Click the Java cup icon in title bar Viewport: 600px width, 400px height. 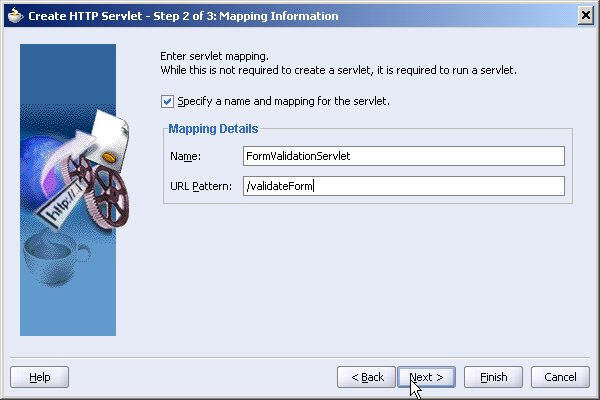pyautogui.click(x=15, y=16)
